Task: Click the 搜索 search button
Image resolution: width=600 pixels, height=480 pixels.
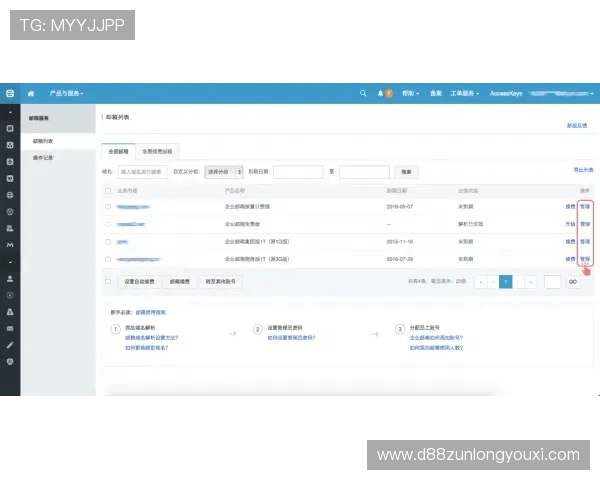Action: (x=406, y=172)
